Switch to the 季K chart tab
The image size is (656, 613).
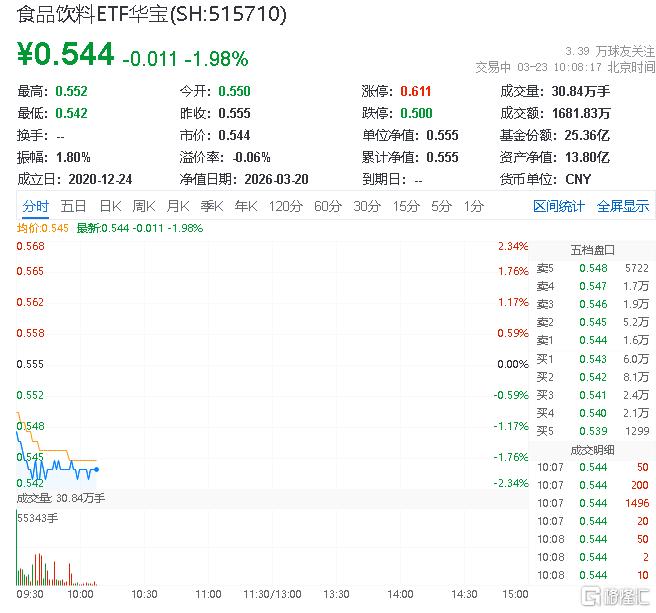coord(212,206)
